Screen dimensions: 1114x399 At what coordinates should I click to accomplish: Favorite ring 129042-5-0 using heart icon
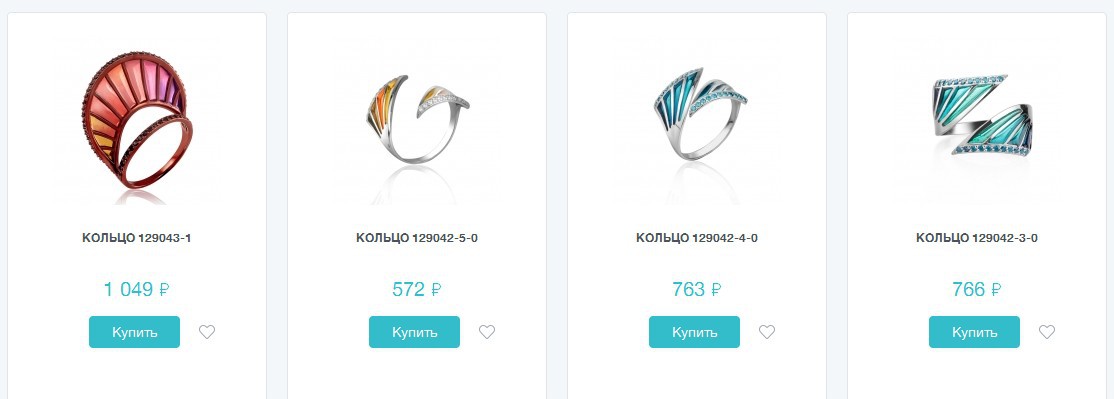[487, 332]
